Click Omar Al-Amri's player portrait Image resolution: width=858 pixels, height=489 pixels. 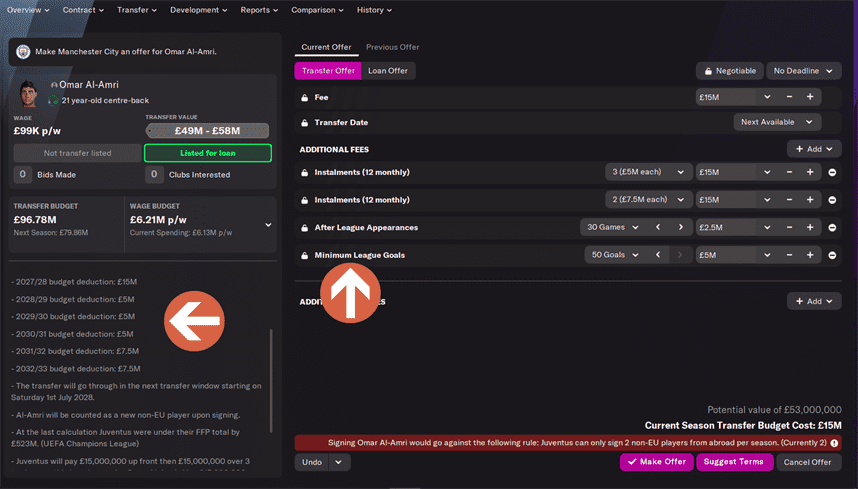pyautogui.click(x=28, y=93)
